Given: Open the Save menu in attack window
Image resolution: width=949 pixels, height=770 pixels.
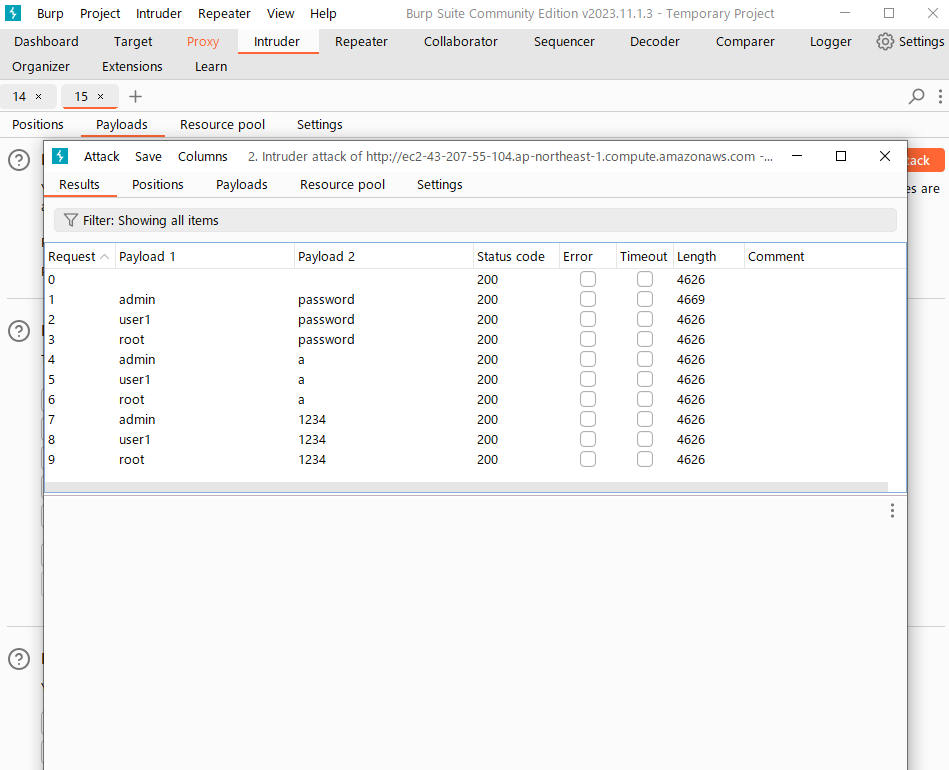Looking at the screenshot, I should click(x=148, y=156).
